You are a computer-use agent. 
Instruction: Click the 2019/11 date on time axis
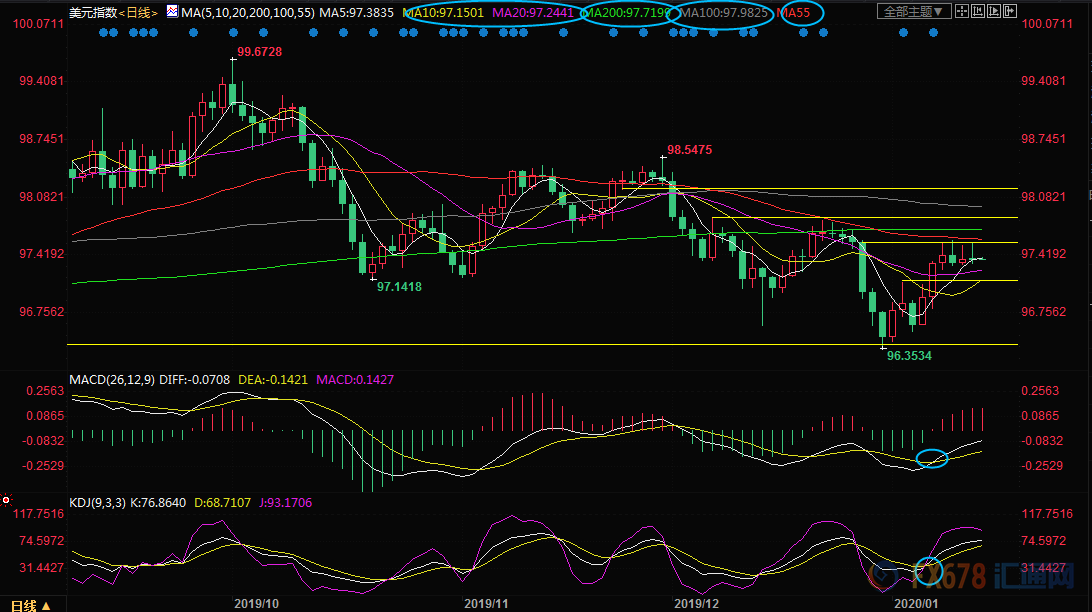(486, 604)
